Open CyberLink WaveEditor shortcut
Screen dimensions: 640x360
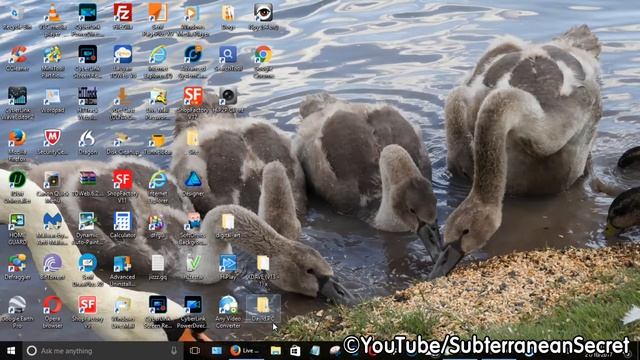[x=17, y=103]
